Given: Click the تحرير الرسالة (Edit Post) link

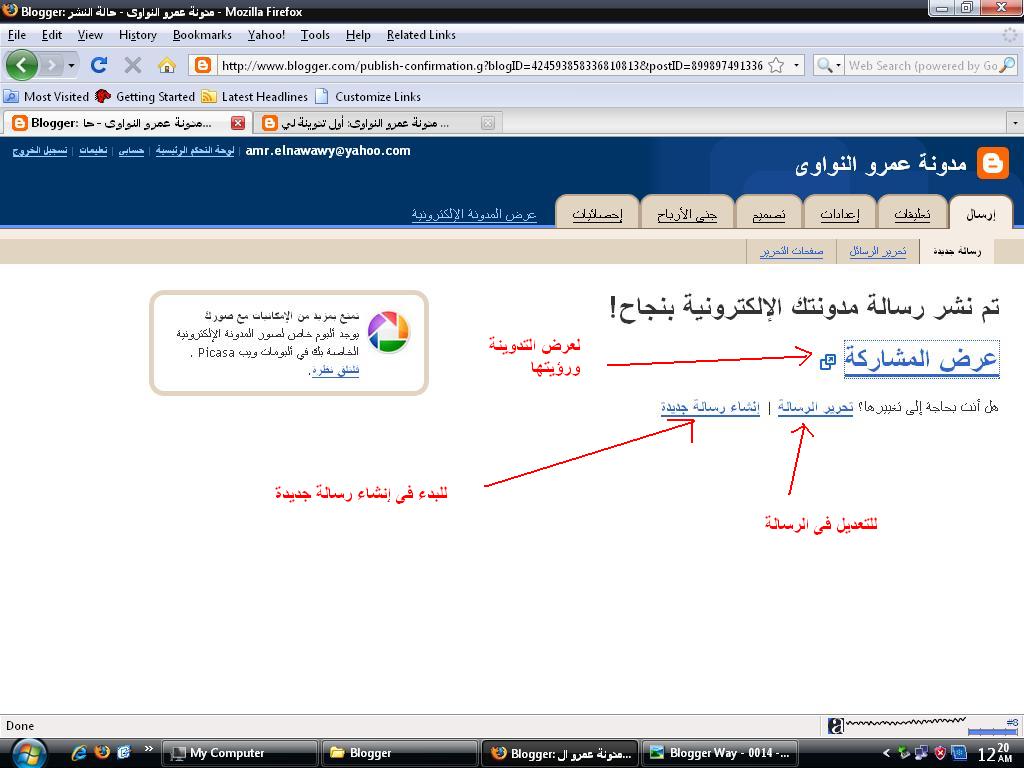Looking at the screenshot, I should (815, 408).
